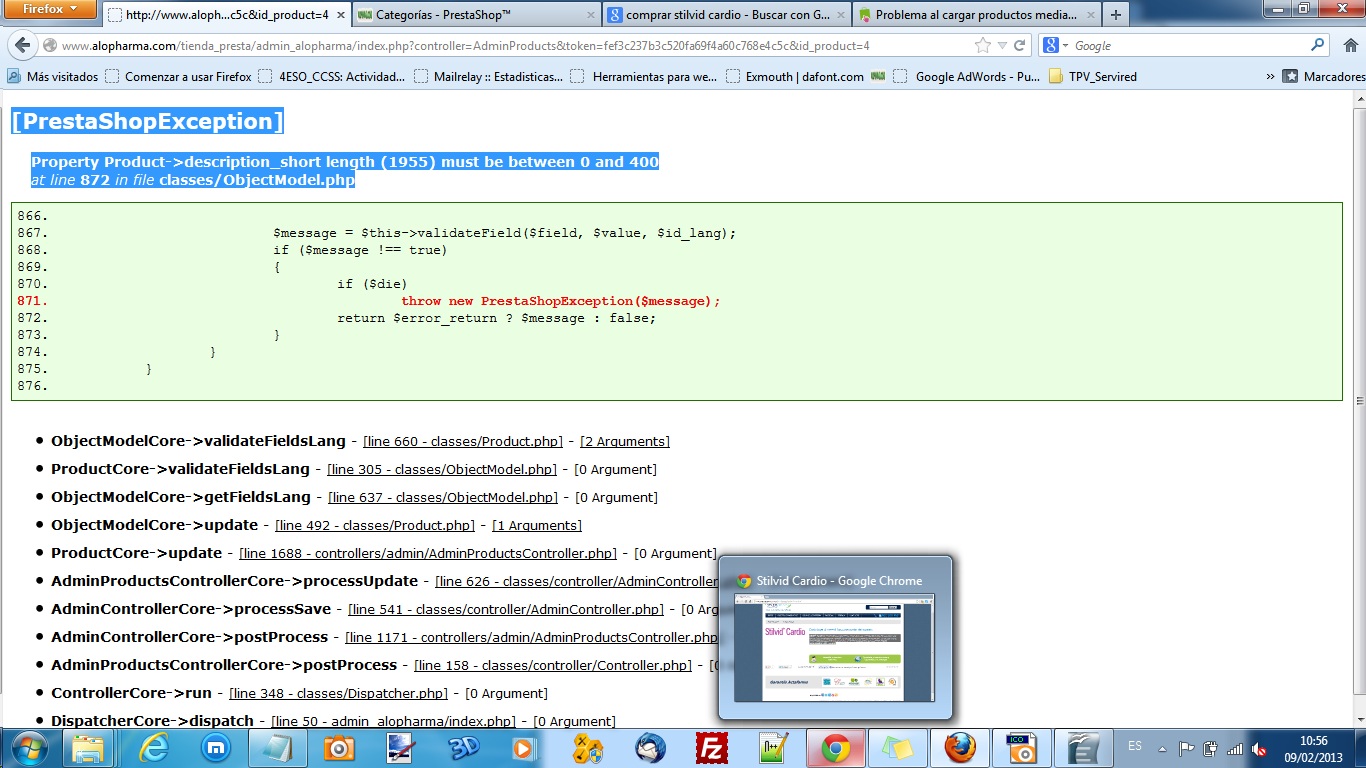This screenshot has height=768, width=1366.
Task: Open the Google AdWords bookmark
Action: pyautogui.click(x=967, y=76)
